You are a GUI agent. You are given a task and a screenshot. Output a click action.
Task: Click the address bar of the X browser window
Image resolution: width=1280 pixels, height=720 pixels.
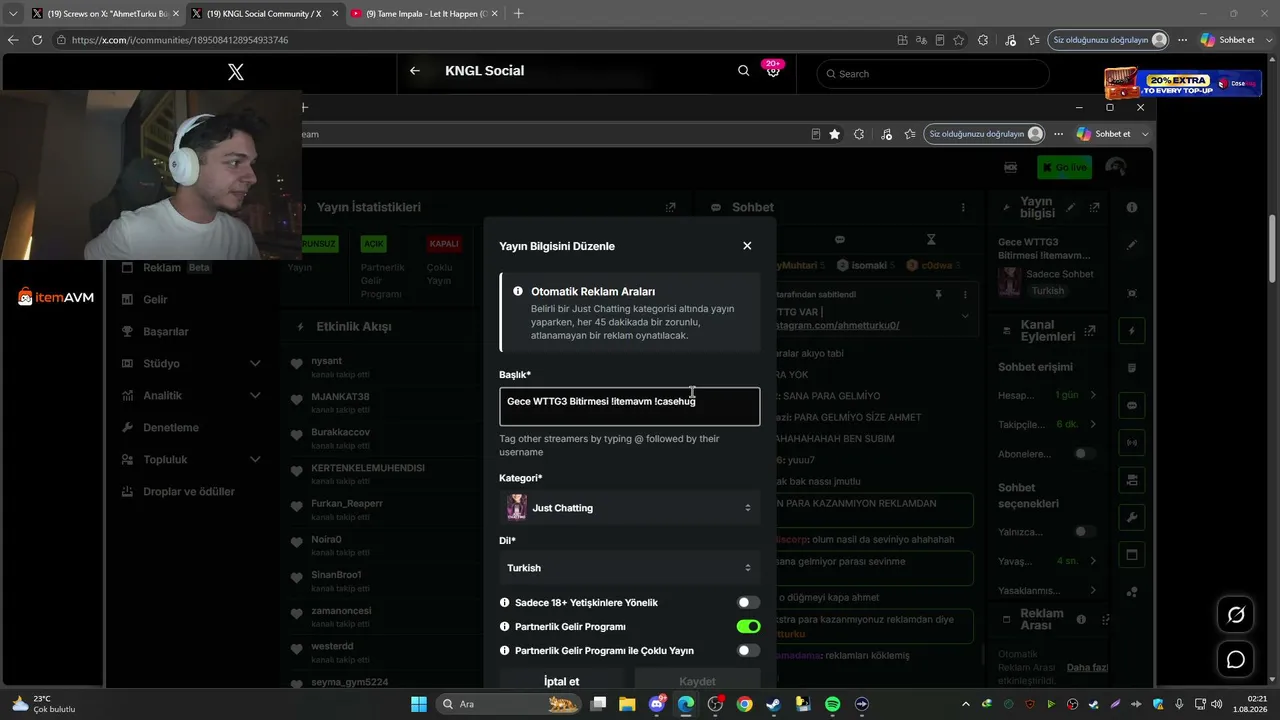pos(470,40)
